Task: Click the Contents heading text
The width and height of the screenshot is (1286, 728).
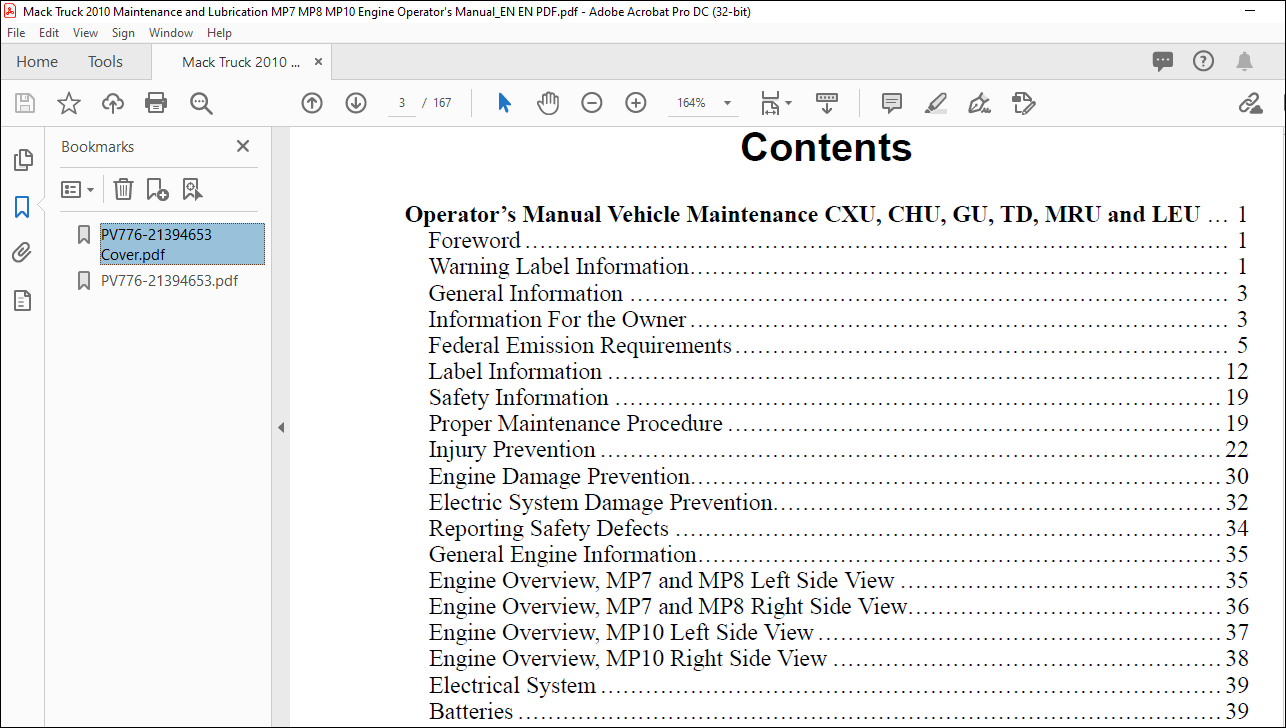Action: [x=826, y=147]
